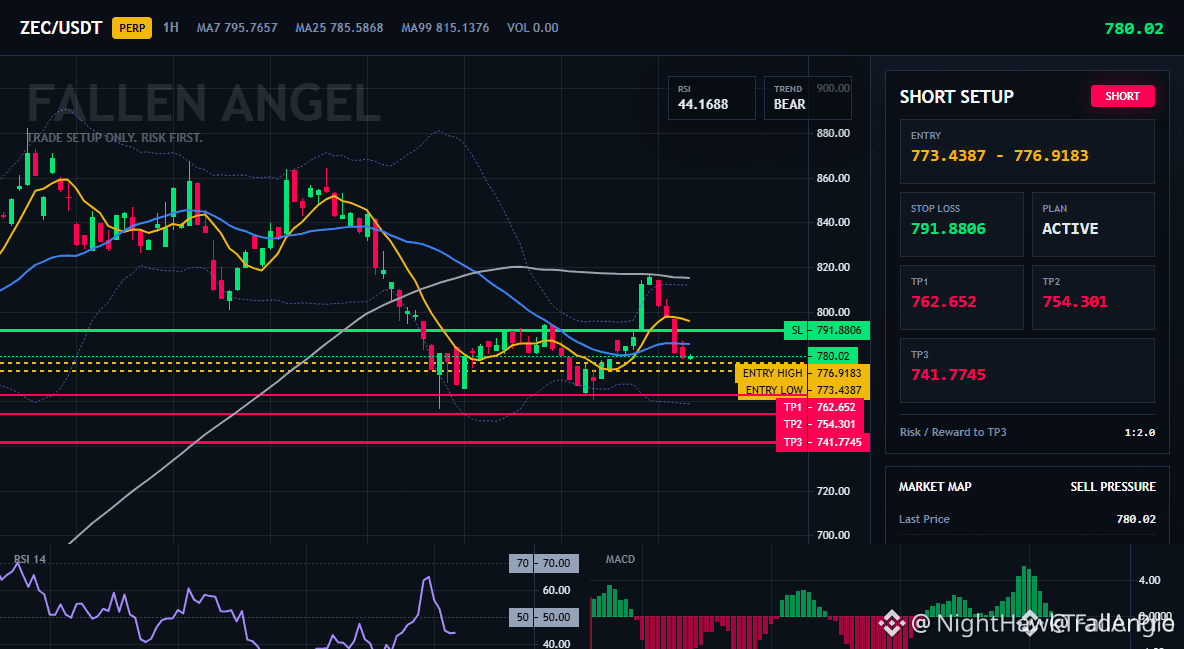1184x649 pixels.
Task: Click the VOL 0.00 indicator
Action: pyautogui.click(x=533, y=28)
